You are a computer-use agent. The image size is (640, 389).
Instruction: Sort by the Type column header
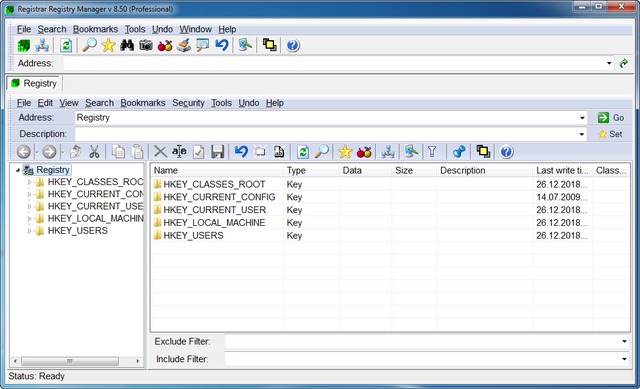click(311, 170)
